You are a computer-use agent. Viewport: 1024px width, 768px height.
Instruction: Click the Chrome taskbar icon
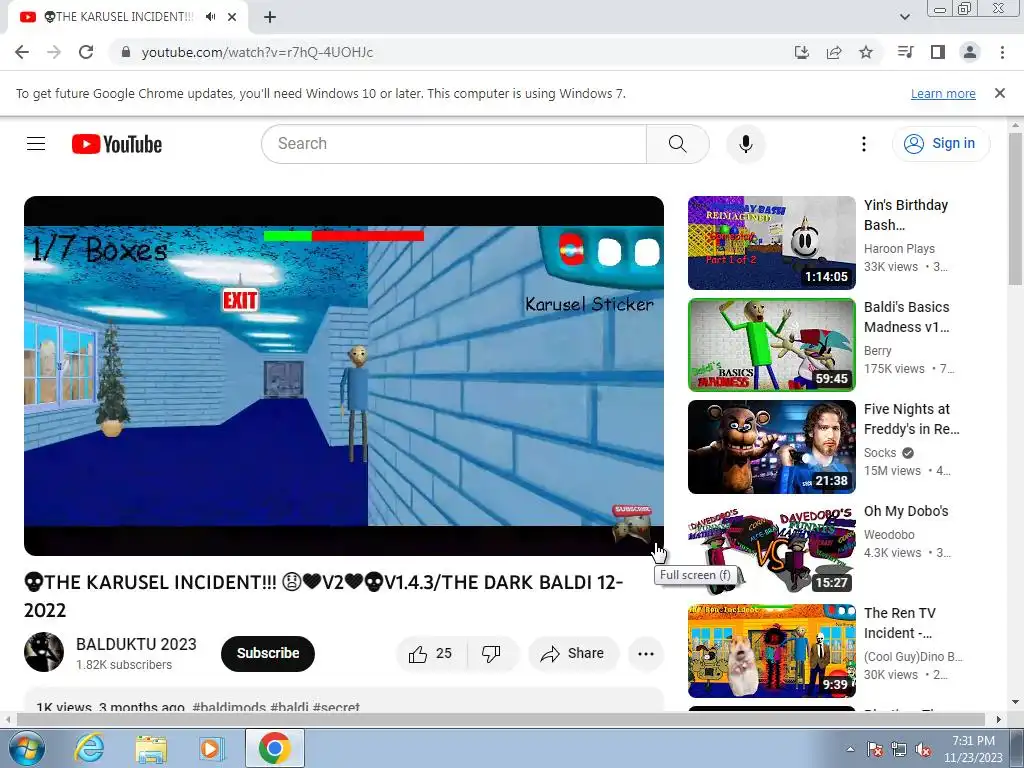click(274, 748)
